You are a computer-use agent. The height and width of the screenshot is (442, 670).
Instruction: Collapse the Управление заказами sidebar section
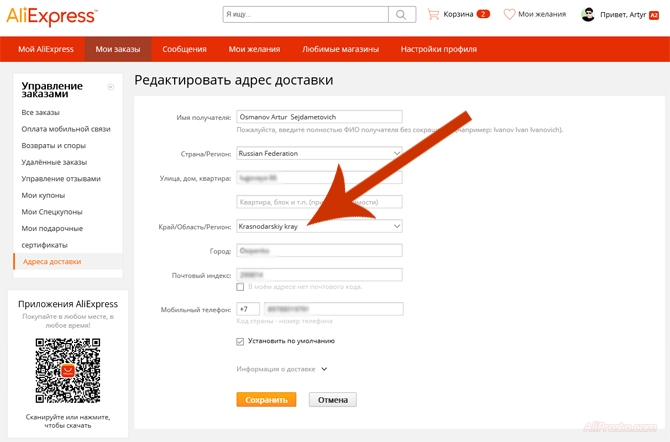pos(111,87)
